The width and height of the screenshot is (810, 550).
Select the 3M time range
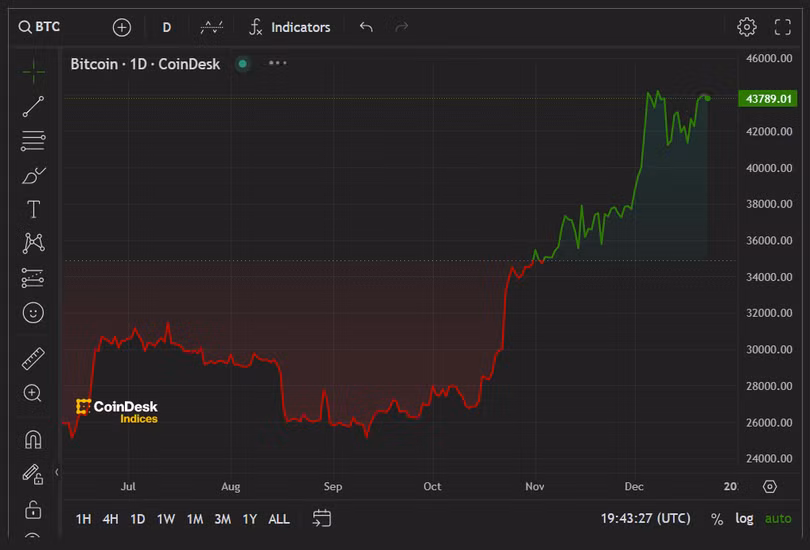click(223, 519)
